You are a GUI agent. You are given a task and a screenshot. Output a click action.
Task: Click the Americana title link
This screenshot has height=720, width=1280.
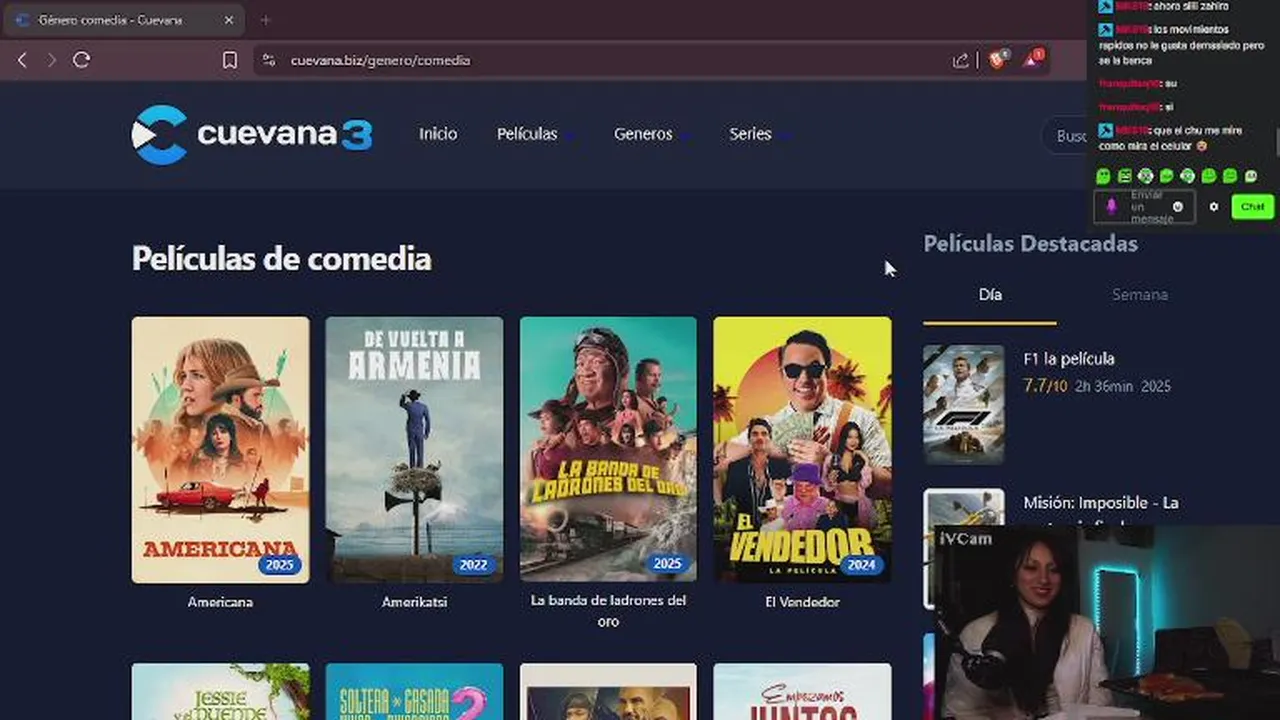click(x=220, y=602)
